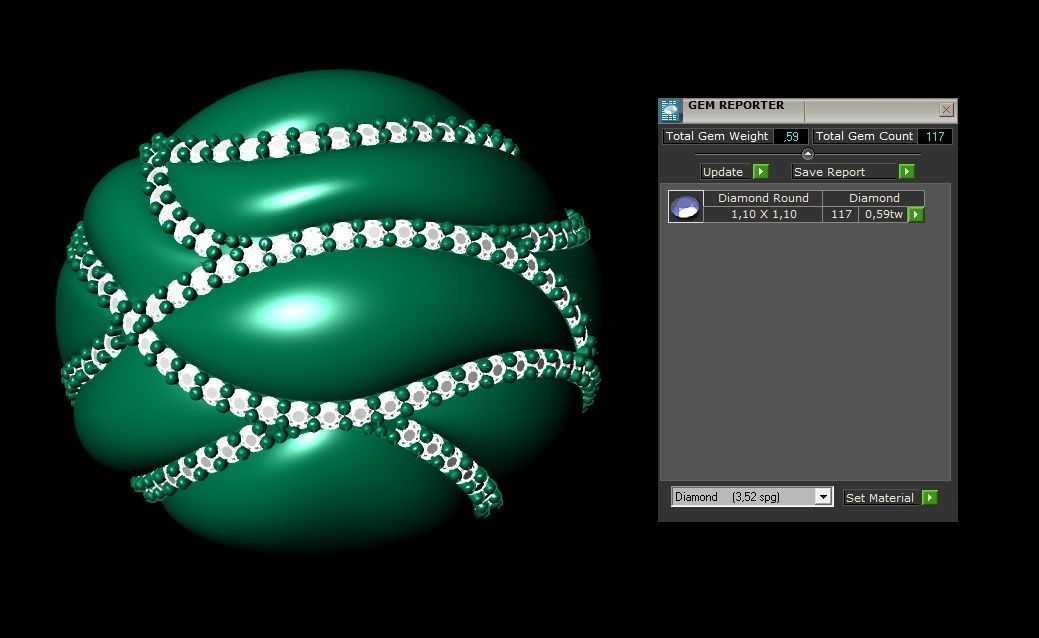Click the Total Gem Count value 117
1039x638 pixels.
(935, 136)
